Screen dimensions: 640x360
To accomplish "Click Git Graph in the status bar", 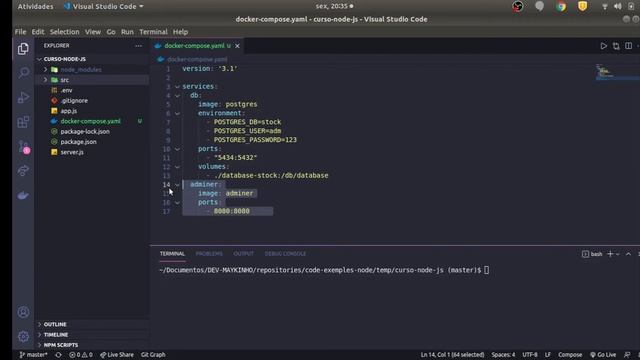I will click(153, 355).
